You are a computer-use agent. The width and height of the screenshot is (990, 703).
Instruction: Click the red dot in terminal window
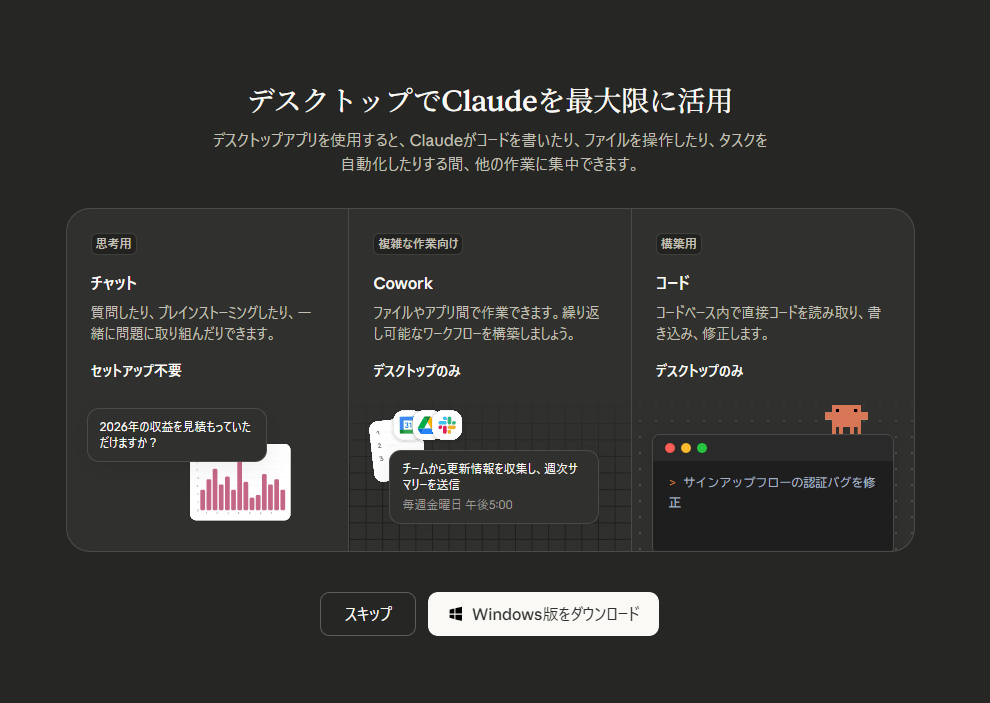(670, 448)
